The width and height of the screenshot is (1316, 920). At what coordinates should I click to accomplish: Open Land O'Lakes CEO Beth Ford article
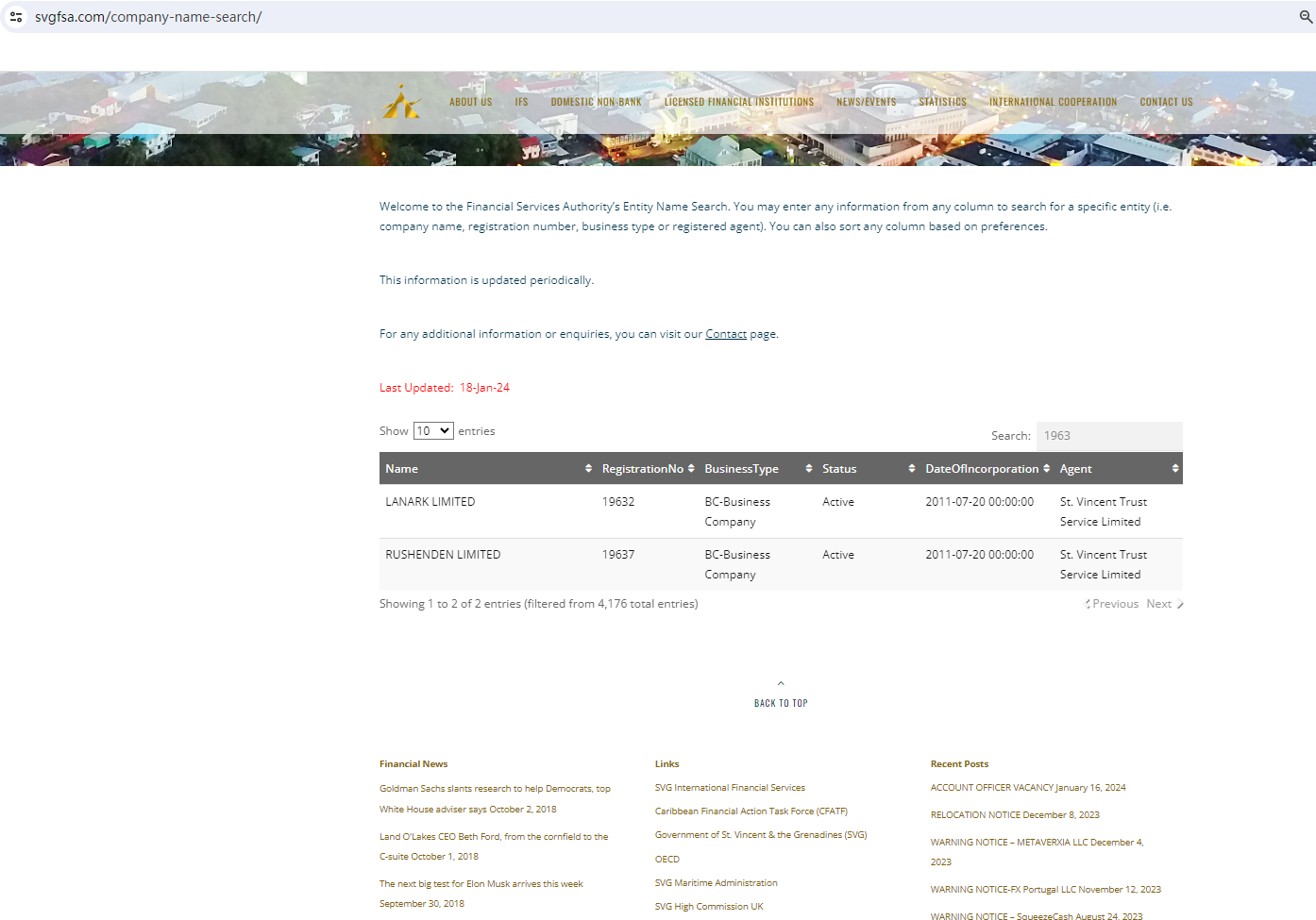tap(494, 846)
